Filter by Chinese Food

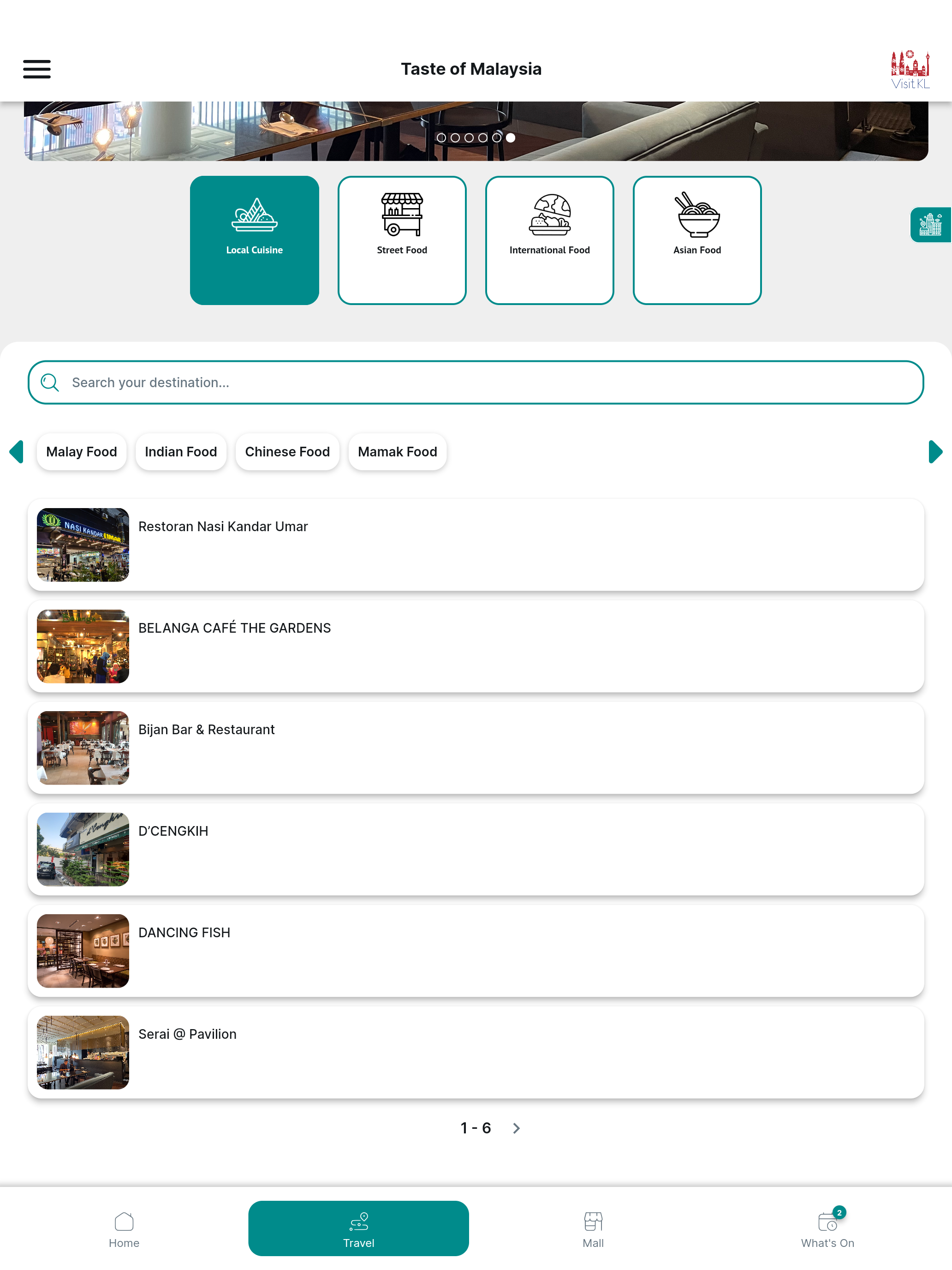click(x=287, y=452)
